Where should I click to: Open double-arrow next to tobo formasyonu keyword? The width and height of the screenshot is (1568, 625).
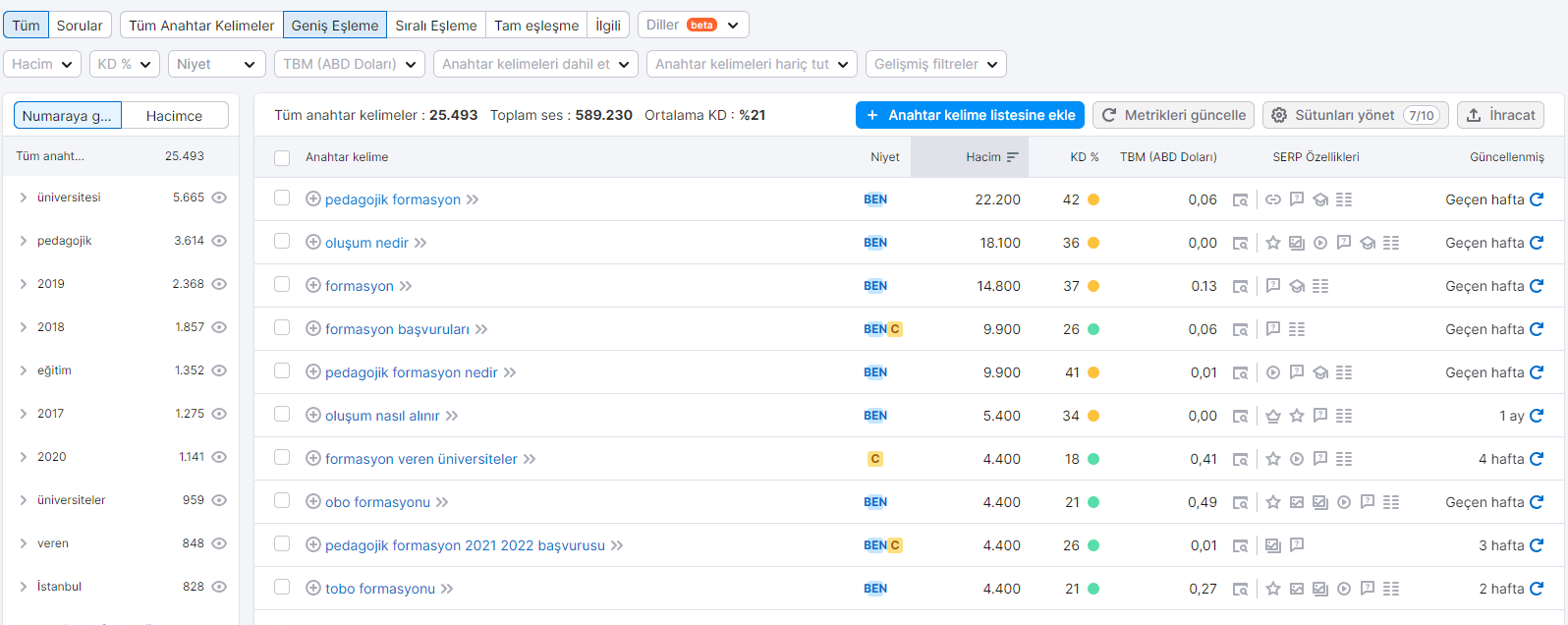click(447, 589)
